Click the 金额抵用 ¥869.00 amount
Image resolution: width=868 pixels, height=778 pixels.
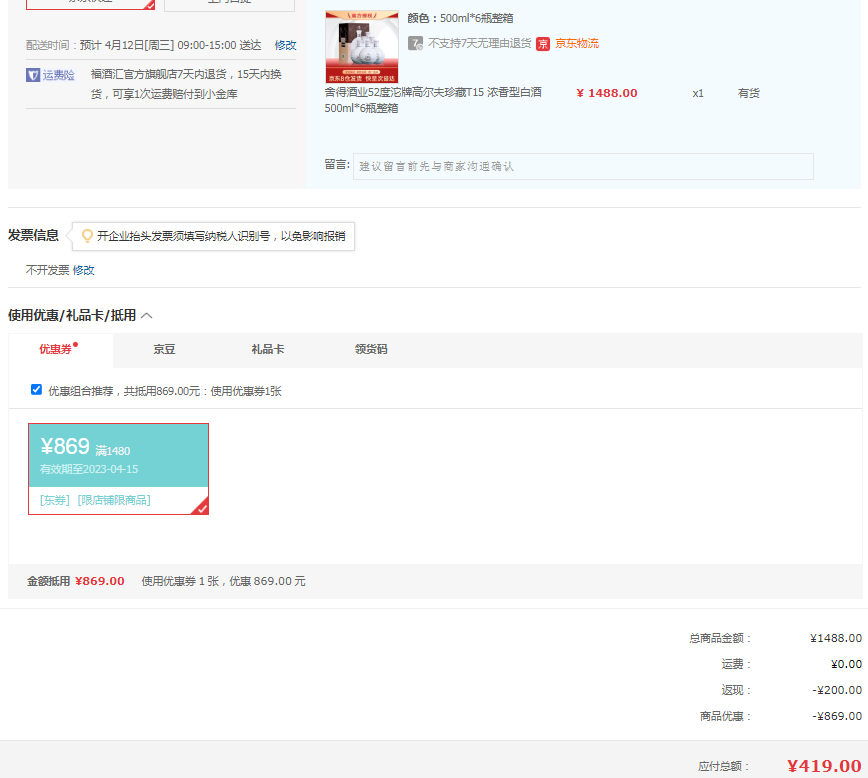point(100,581)
